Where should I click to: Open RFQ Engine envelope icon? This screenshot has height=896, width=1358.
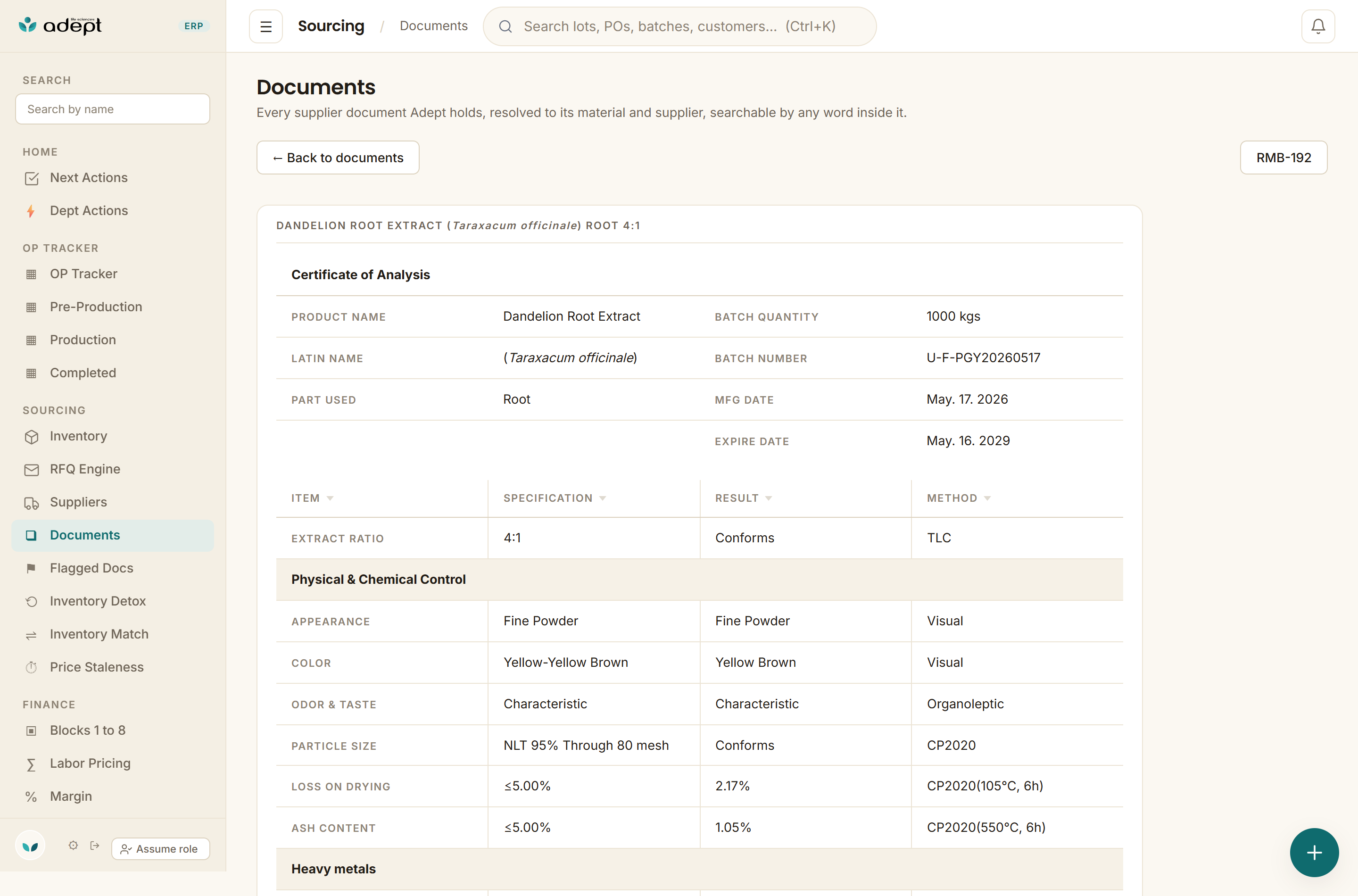[32, 470]
